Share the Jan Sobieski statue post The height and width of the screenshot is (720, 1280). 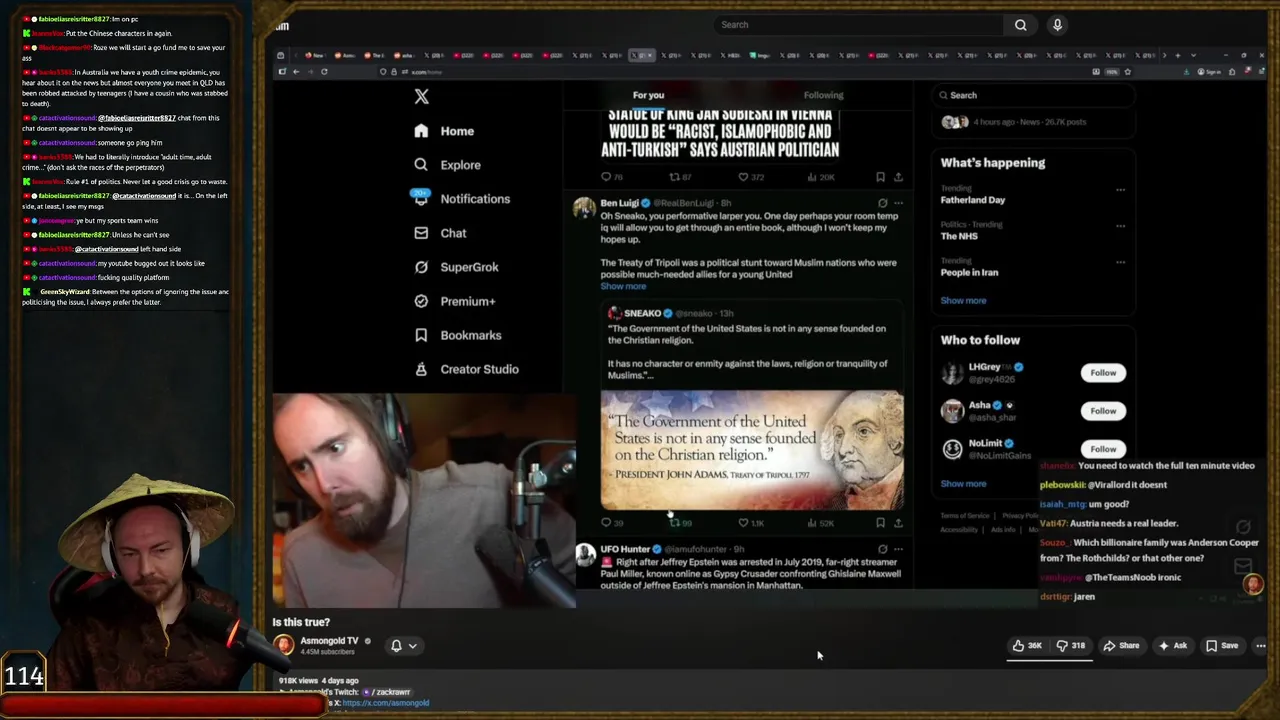[898, 177]
